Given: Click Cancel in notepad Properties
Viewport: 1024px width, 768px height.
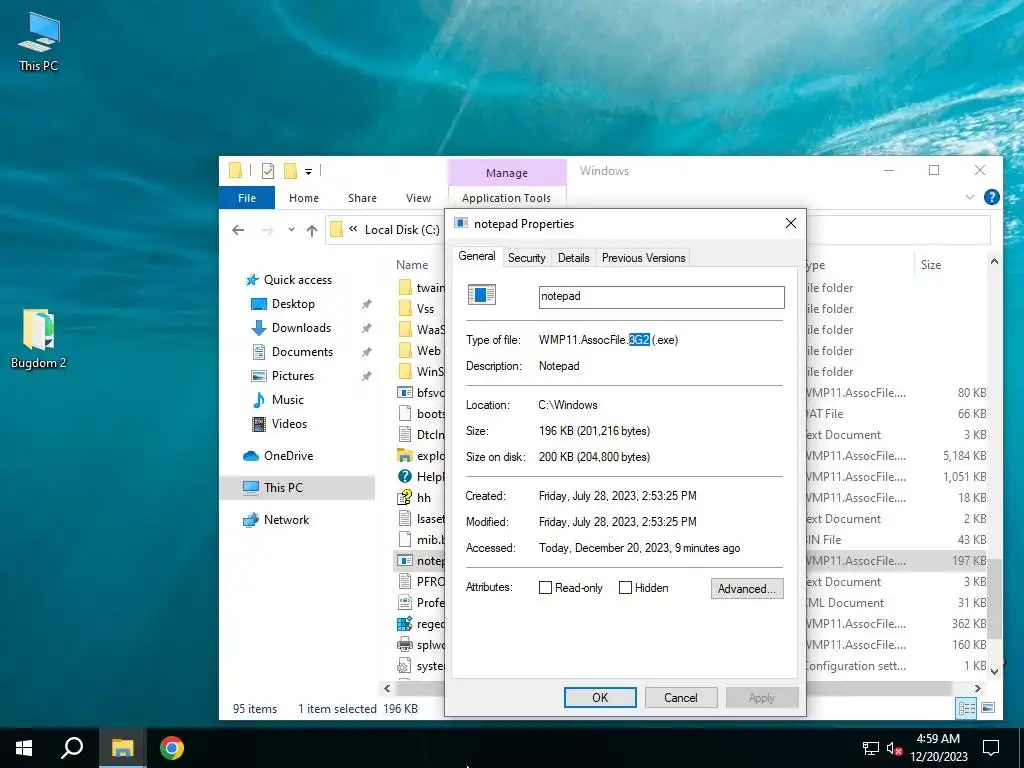Looking at the screenshot, I should coord(681,697).
